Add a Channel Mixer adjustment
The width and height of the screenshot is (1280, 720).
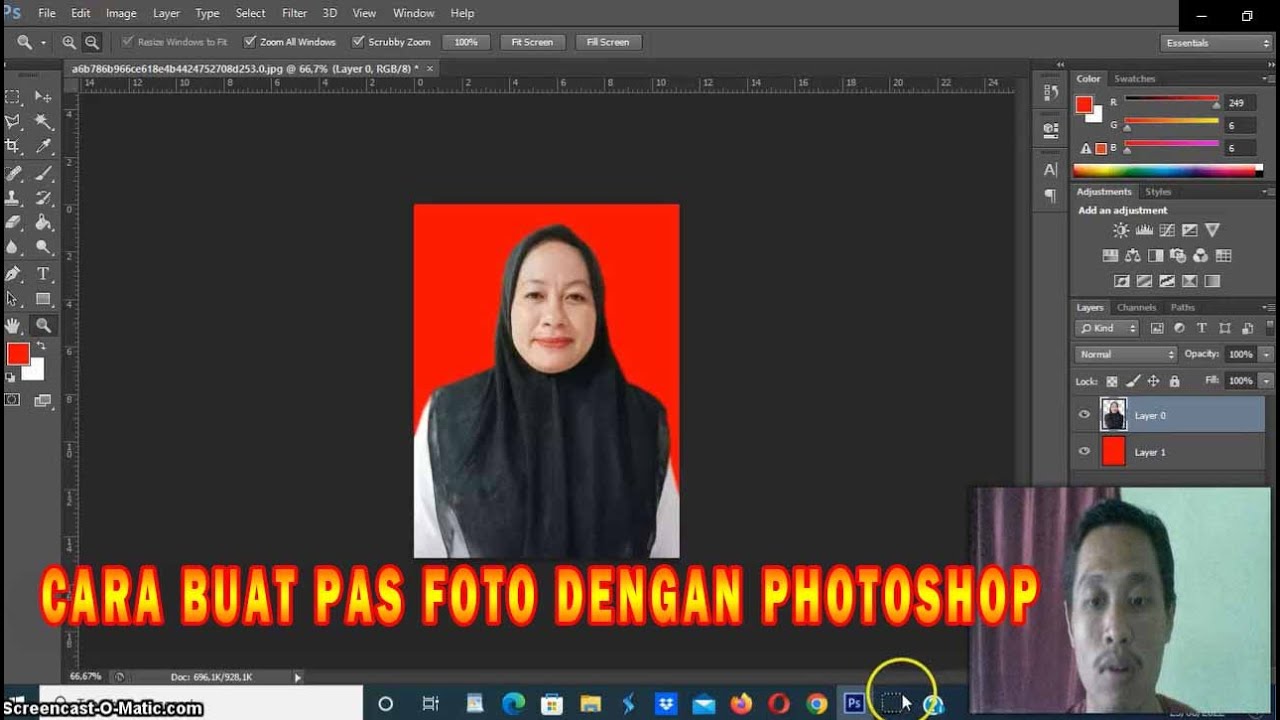pos(1200,256)
